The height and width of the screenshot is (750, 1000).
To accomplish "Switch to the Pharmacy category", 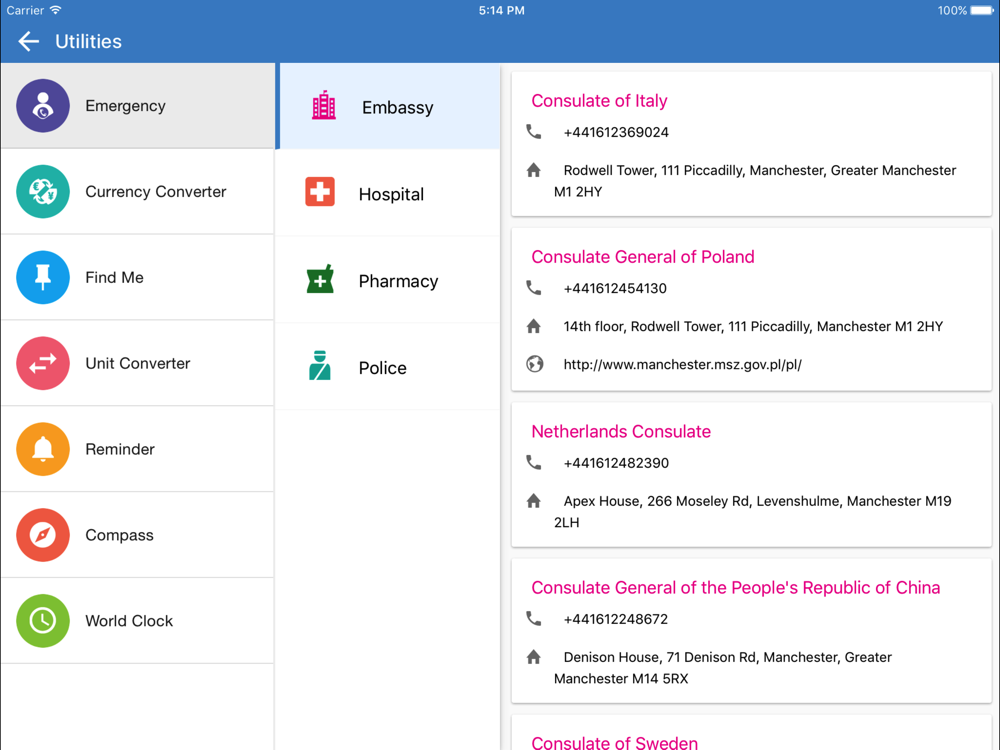I will coord(389,281).
